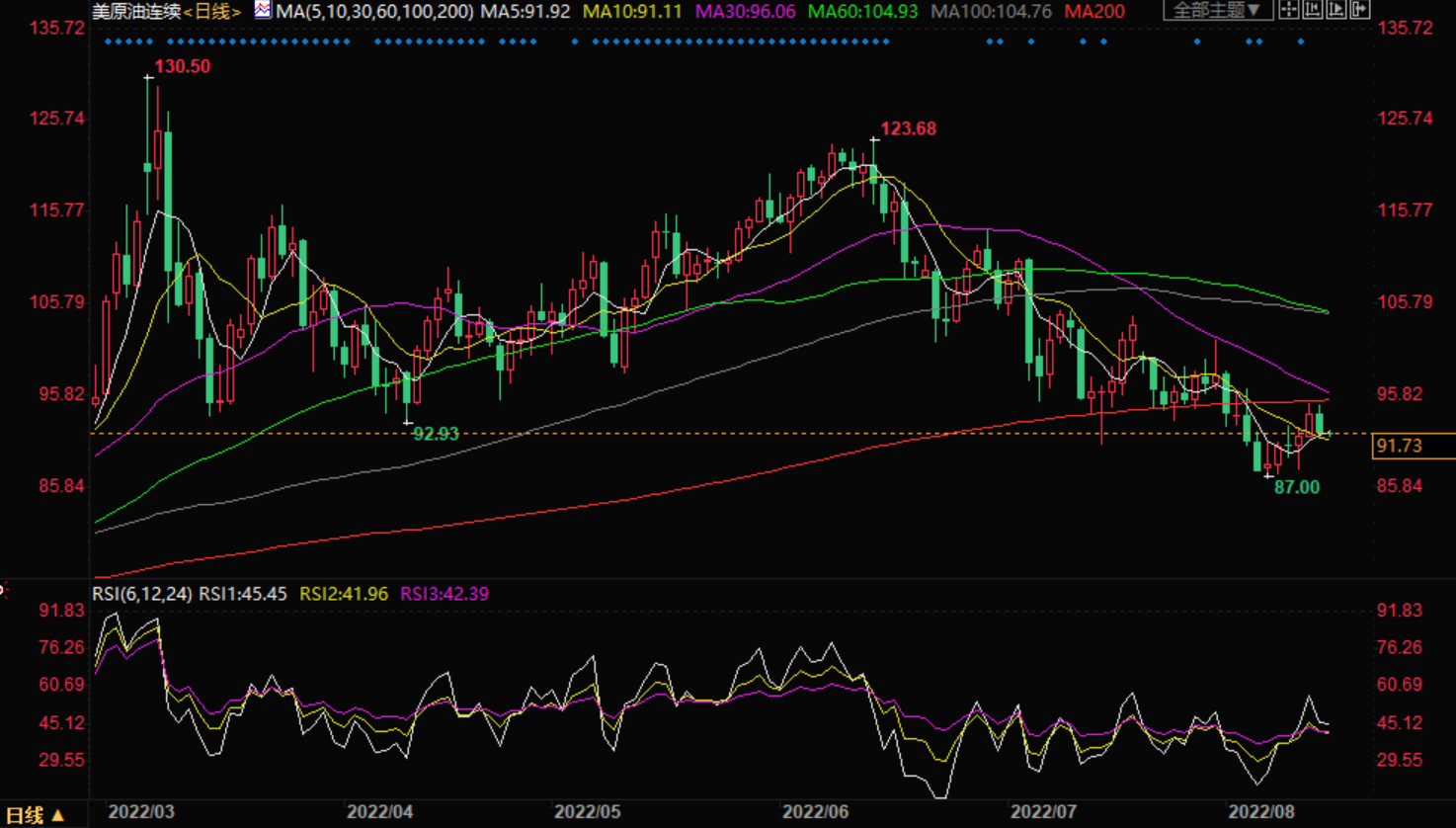Click the 2022/06 date on time axis
Image resolution: width=1456 pixels, height=828 pixels.
coord(816,812)
